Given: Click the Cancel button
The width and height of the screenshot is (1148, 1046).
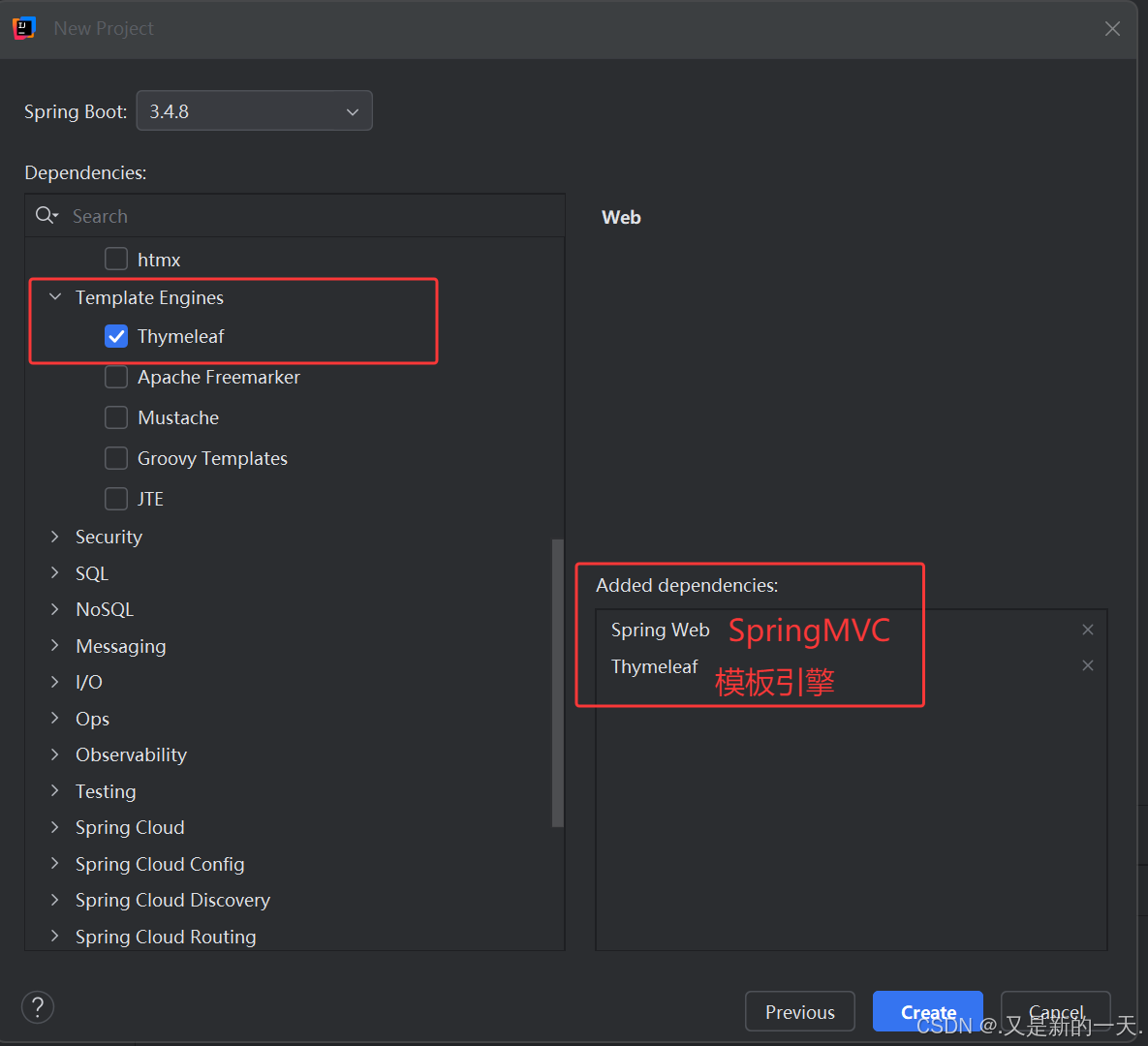Looking at the screenshot, I should 1055,1011.
